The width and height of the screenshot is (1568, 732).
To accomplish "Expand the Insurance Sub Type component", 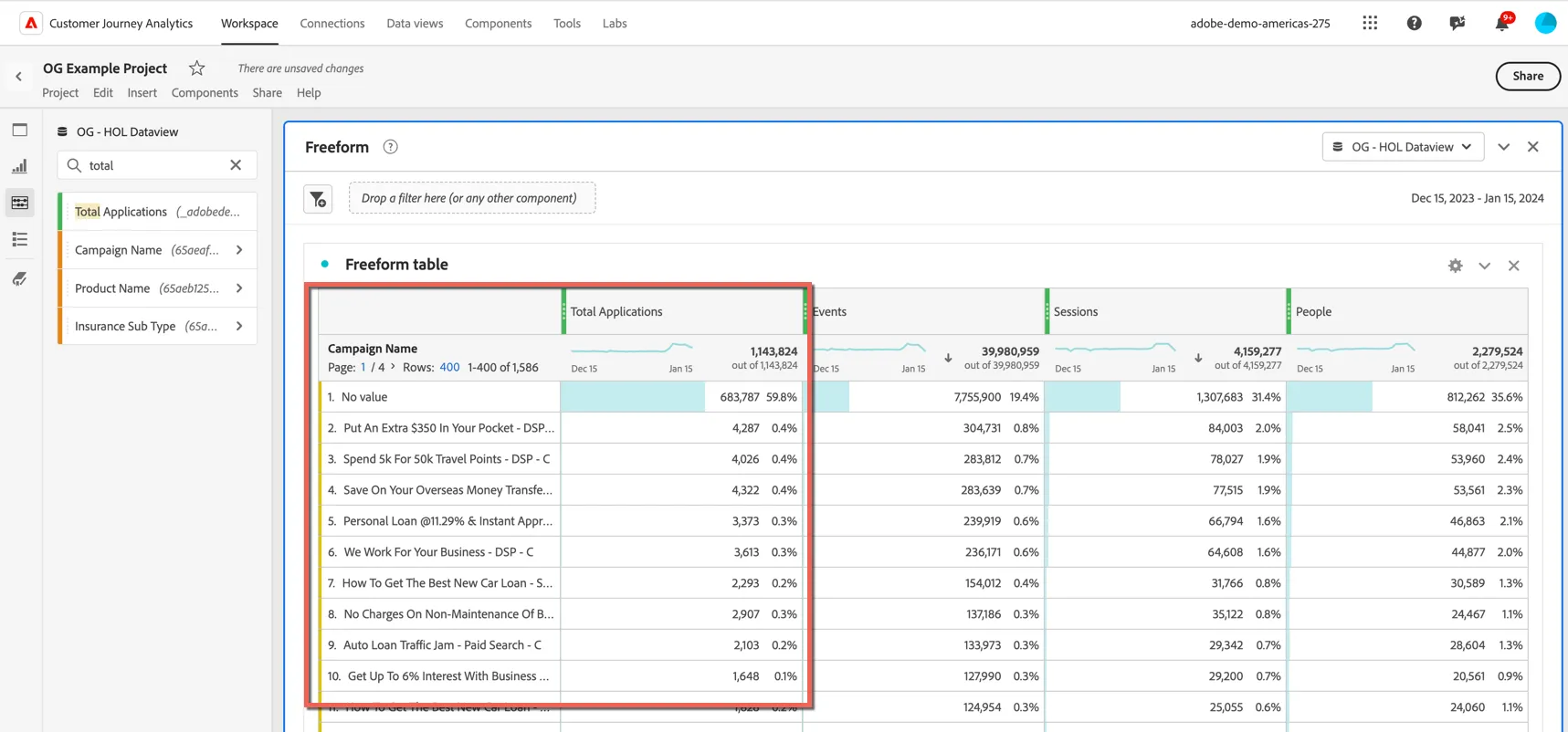I will pos(239,326).
